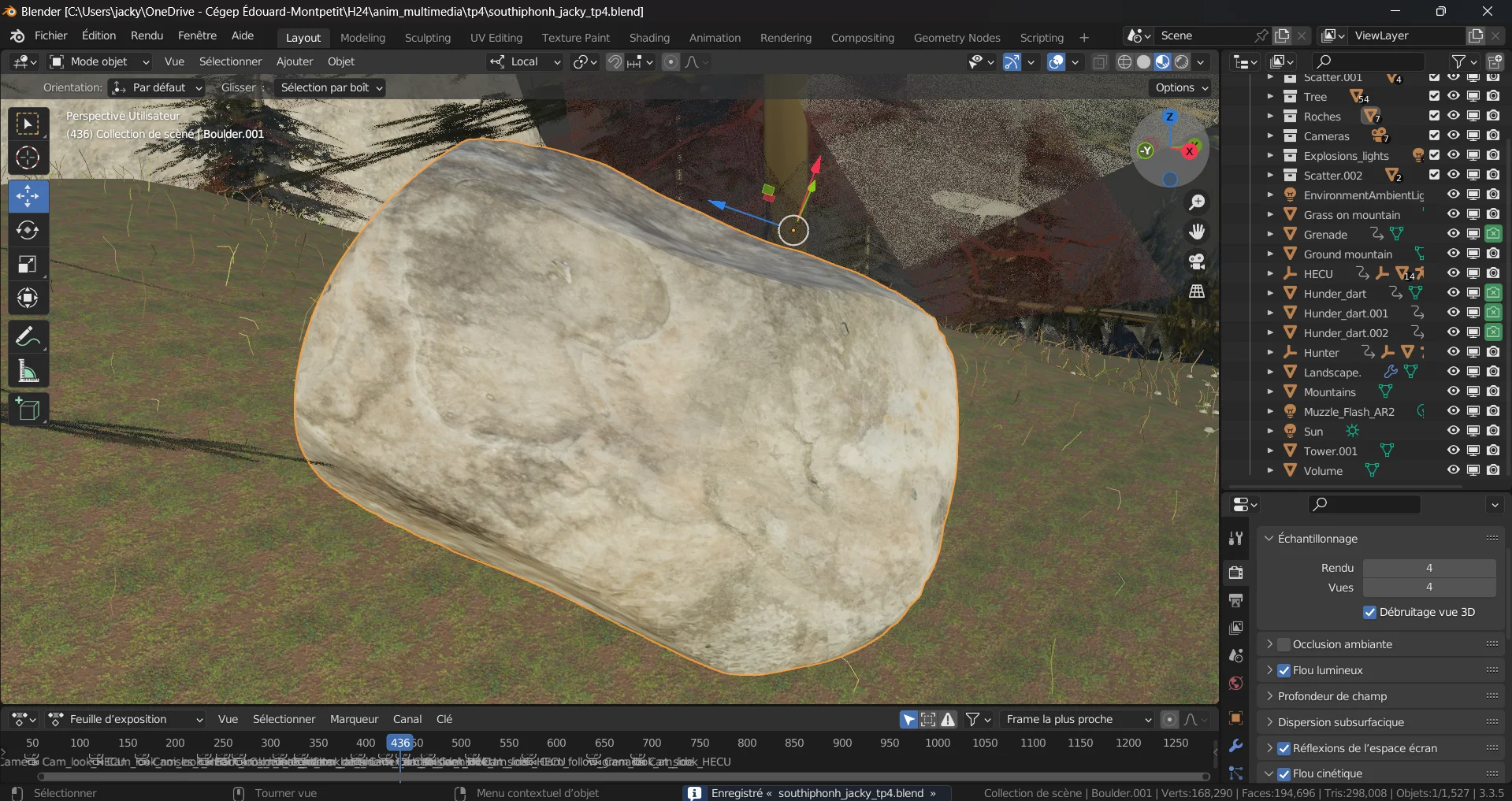This screenshot has width=1512, height=801.
Task: Uncheck Flou lumineux checkbox
Action: [x=1284, y=670]
